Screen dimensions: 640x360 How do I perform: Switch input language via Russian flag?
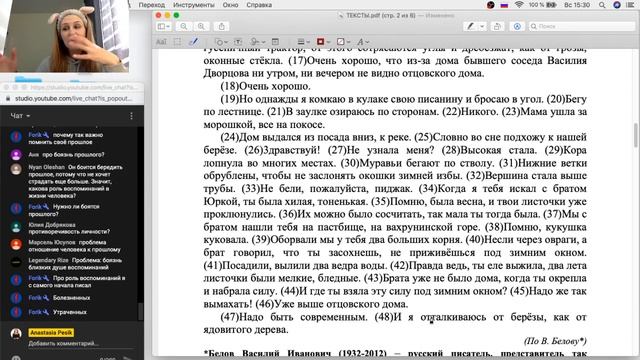click(504, 5)
